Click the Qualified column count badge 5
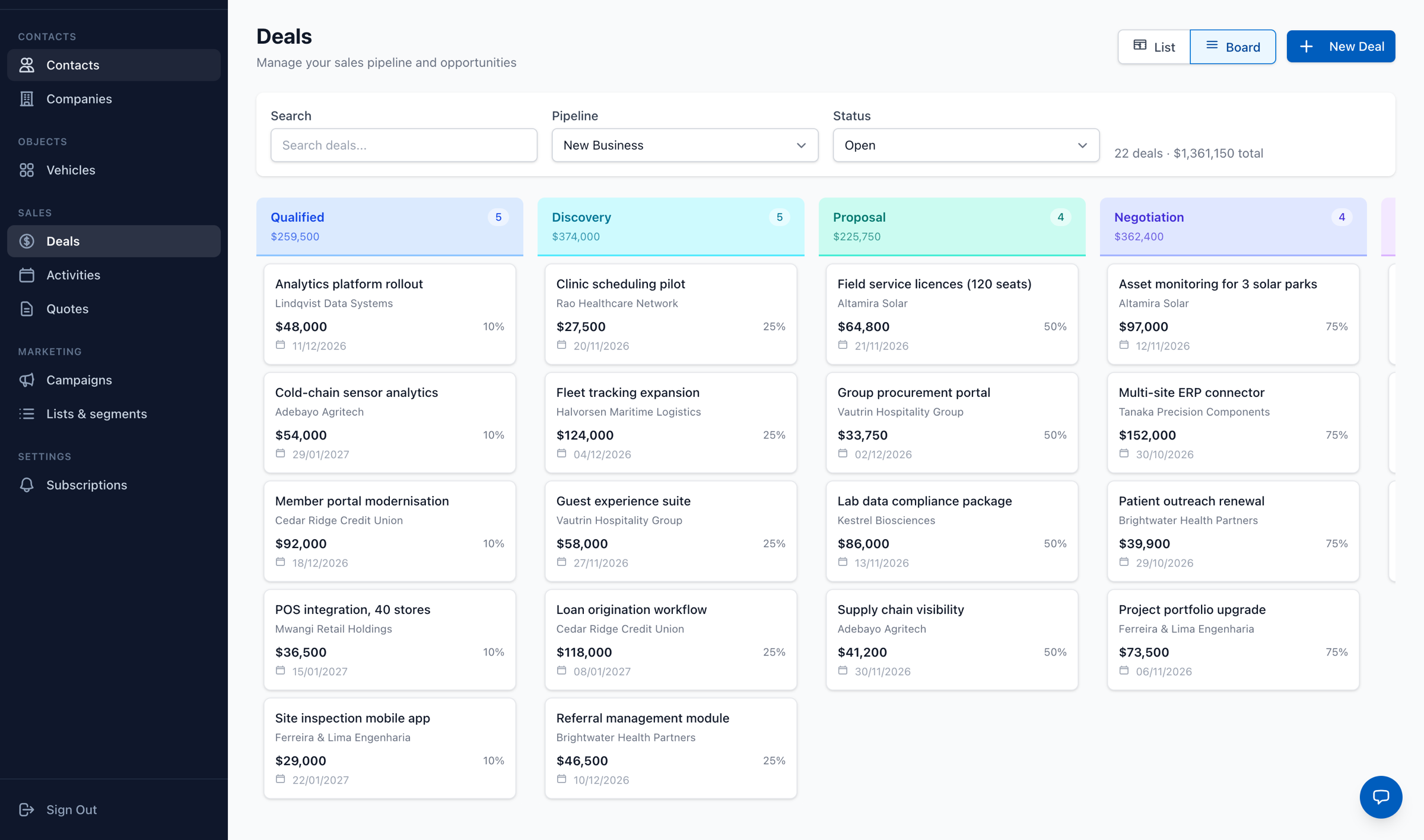 tap(498, 217)
